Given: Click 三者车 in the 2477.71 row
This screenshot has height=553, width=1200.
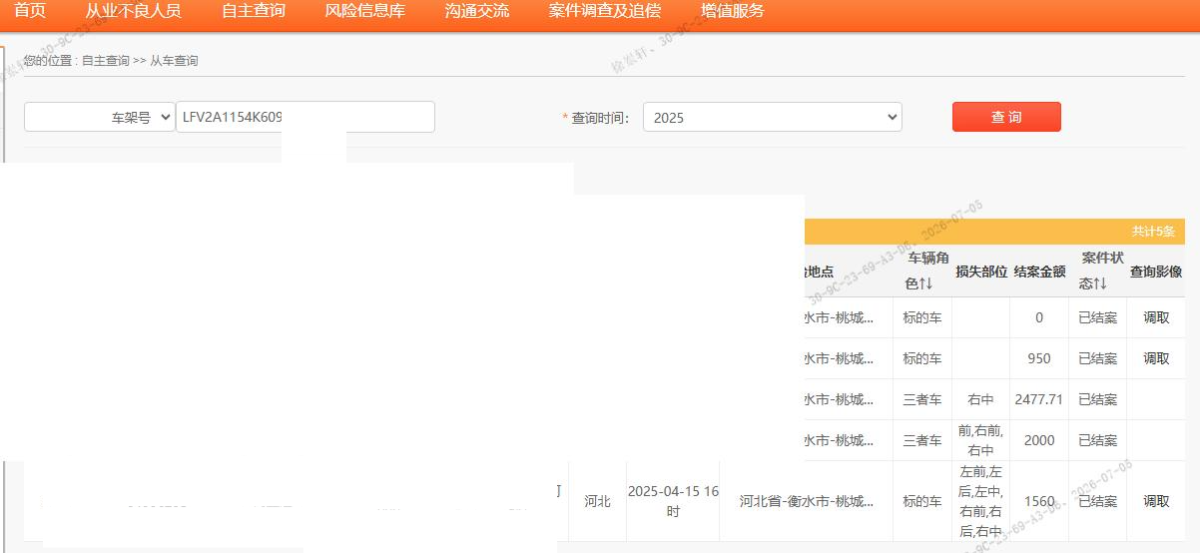Looking at the screenshot, I should tap(921, 400).
